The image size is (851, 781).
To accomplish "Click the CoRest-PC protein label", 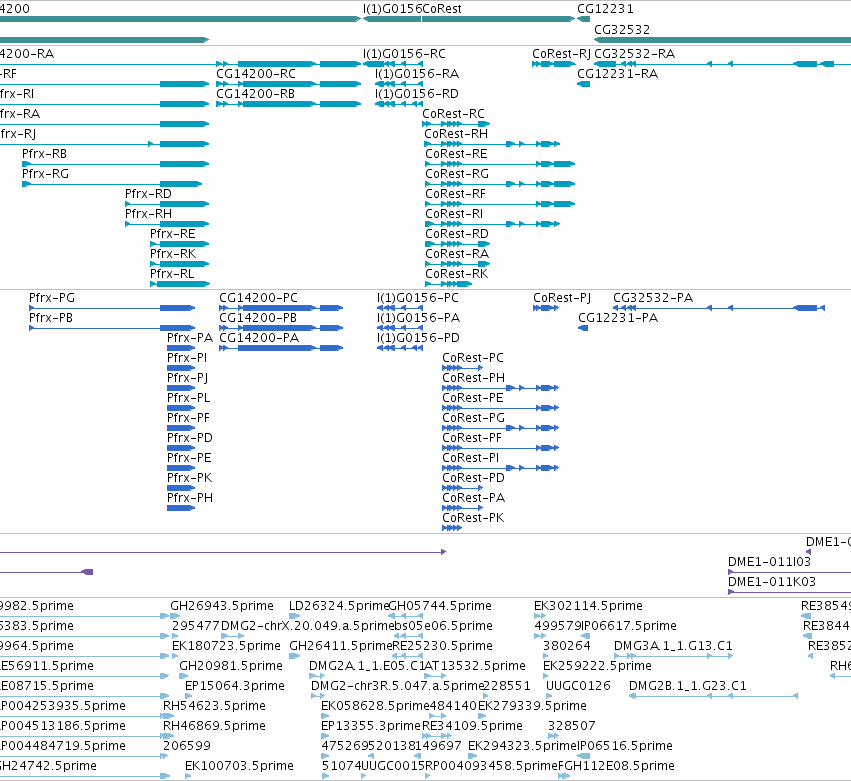I will point(473,358).
